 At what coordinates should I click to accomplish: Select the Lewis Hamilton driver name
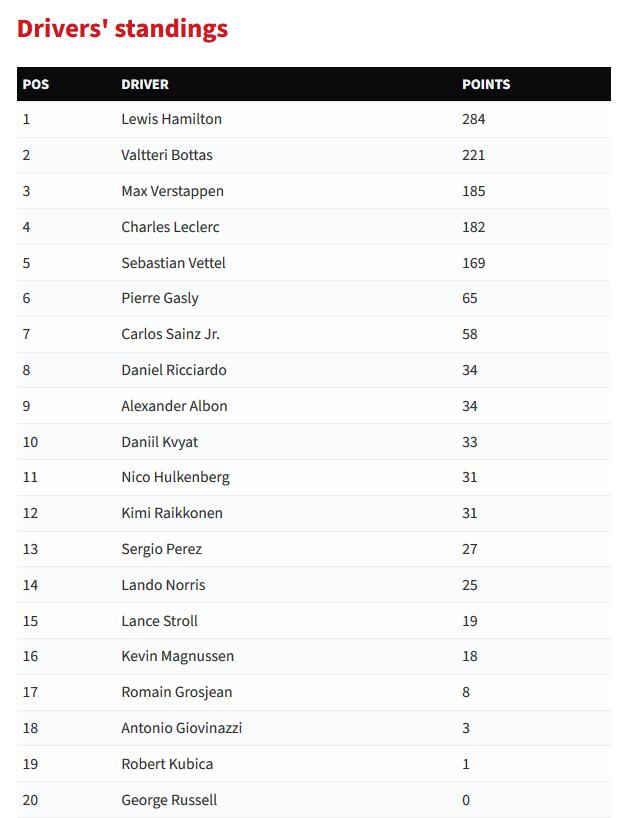coord(171,119)
